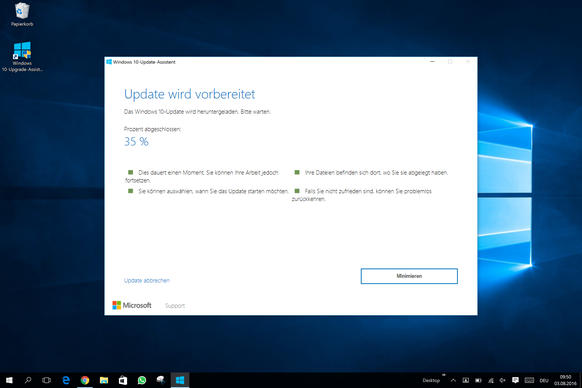The width and height of the screenshot is (582, 388).
Task: Launch Microsoft Edge from the taskbar
Action: [66, 380]
